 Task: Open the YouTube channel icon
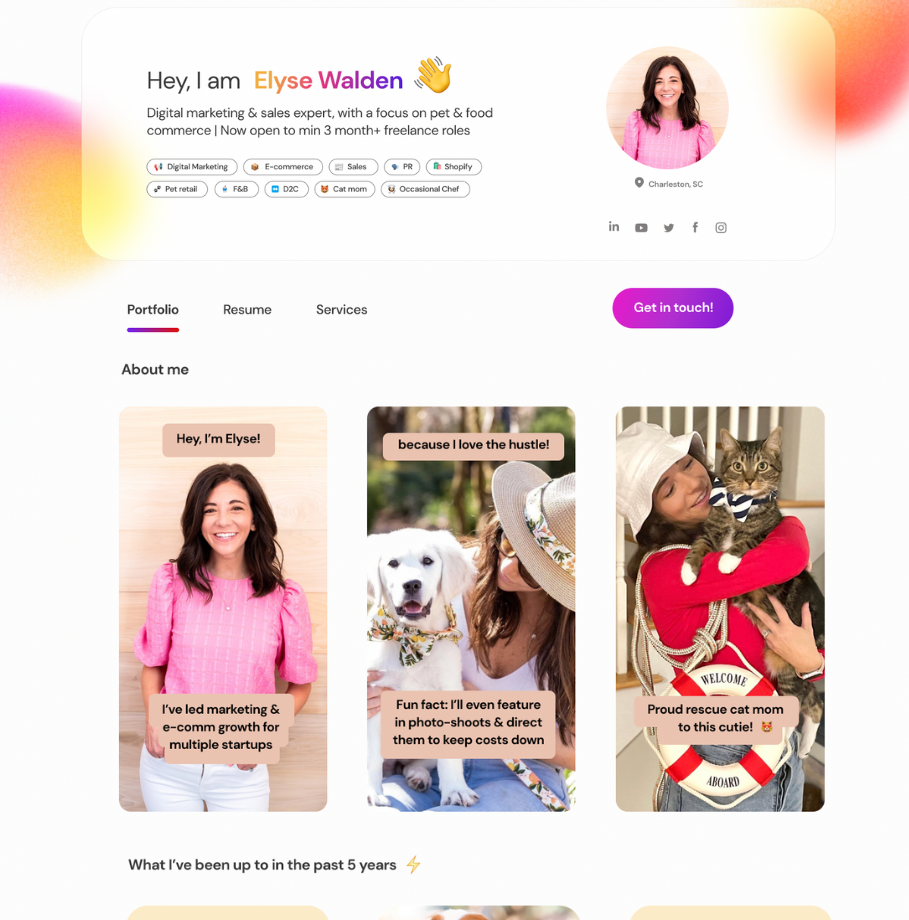click(x=641, y=228)
